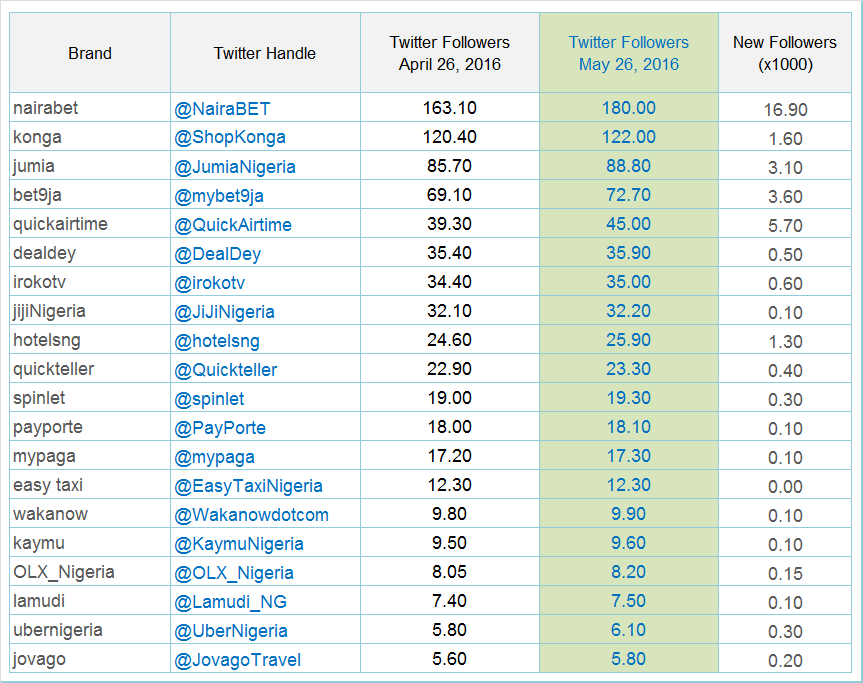The height and width of the screenshot is (683, 863).
Task: Click the @DealDey link
Action: tap(217, 254)
